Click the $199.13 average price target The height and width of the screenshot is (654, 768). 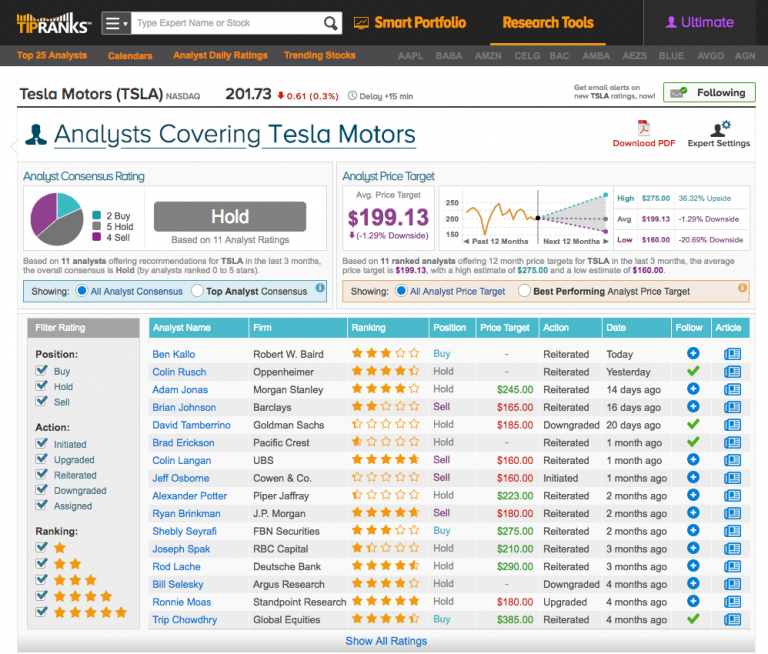tap(388, 218)
